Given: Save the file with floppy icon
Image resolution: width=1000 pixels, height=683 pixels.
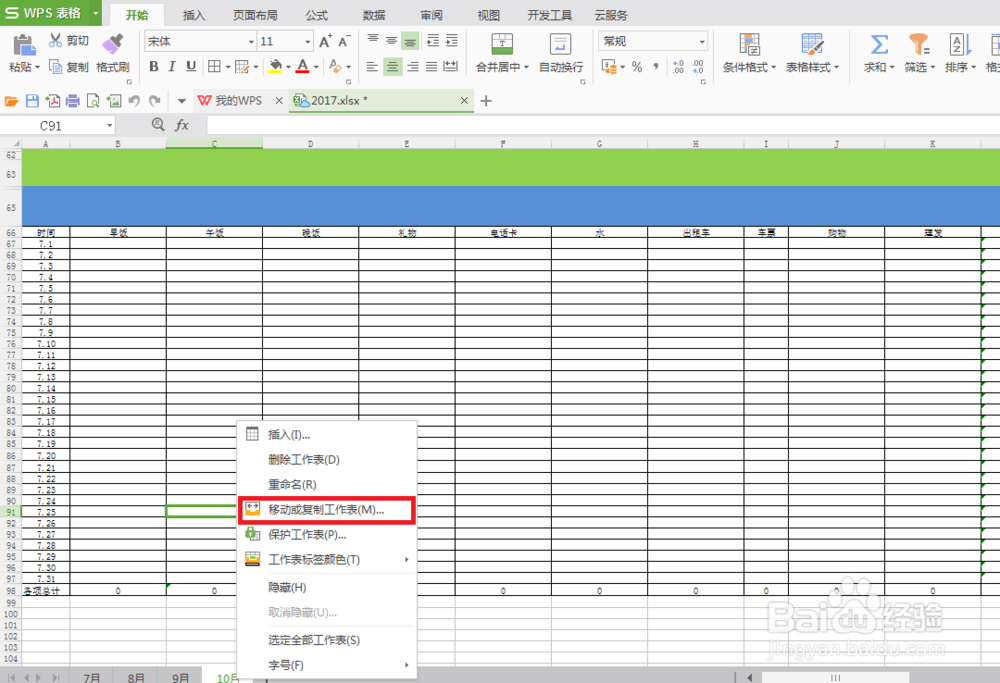Looking at the screenshot, I should tap(32, 101).
